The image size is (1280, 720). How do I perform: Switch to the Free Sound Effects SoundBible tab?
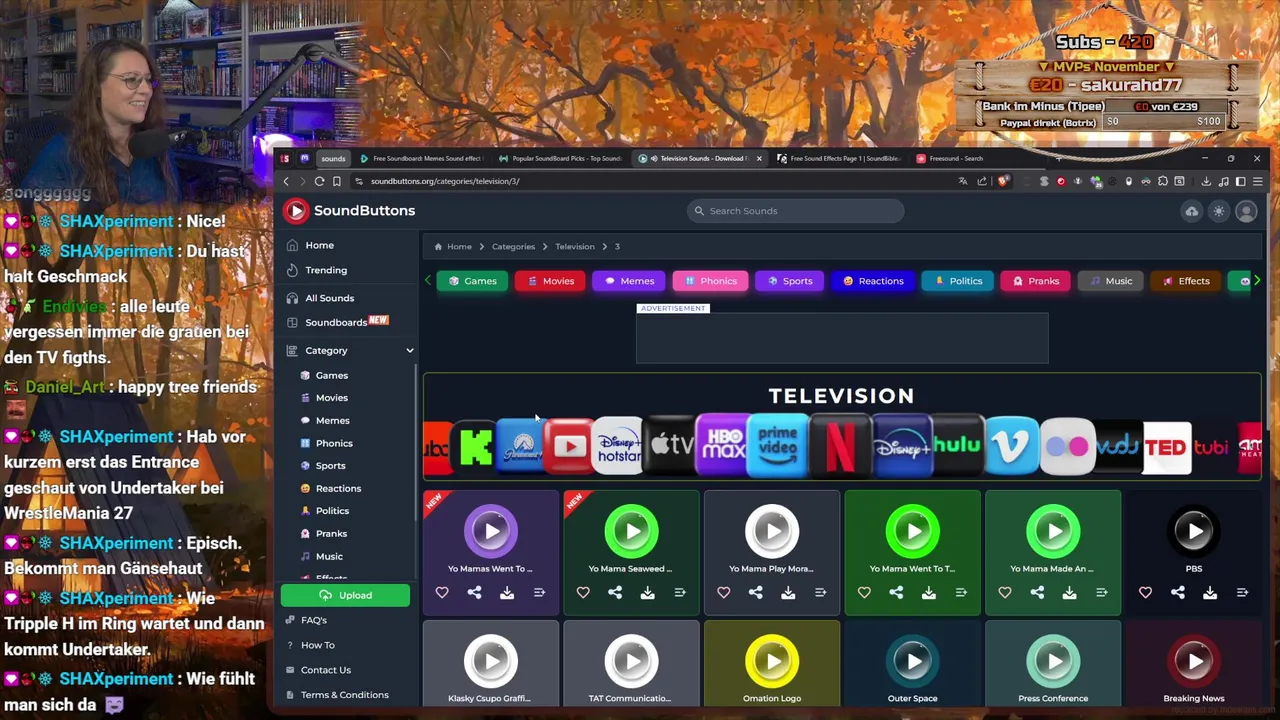click(x=838, y=158)
